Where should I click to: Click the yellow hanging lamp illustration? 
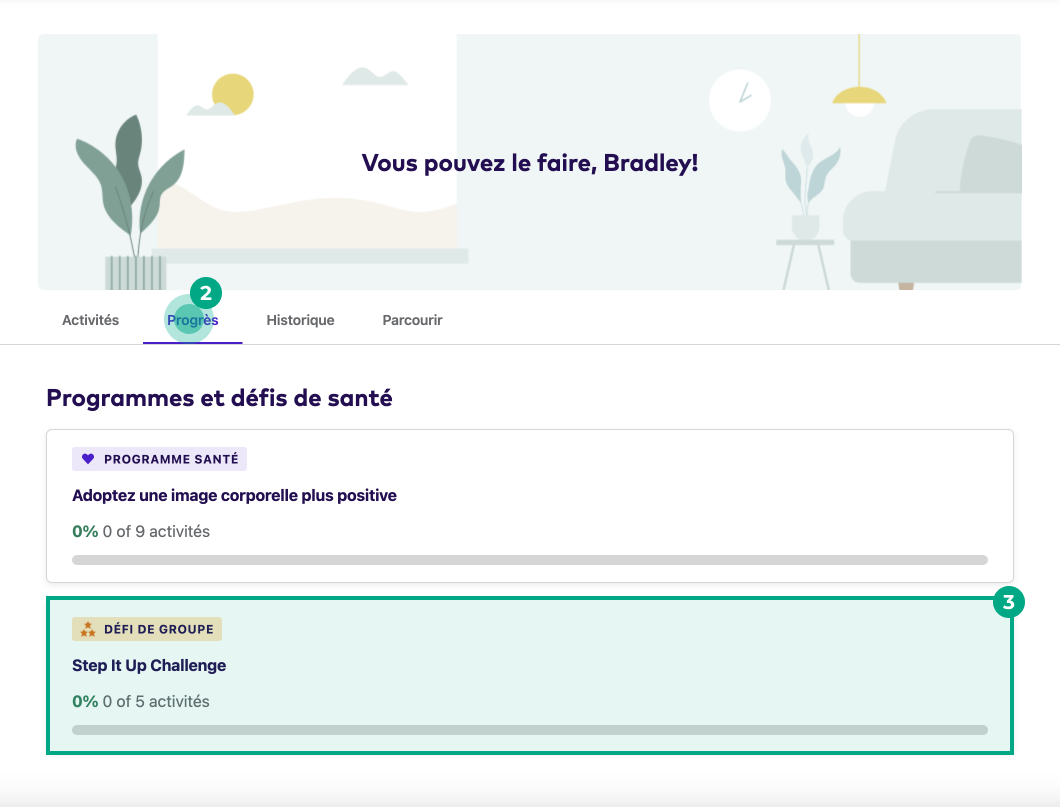pos(858,95)
